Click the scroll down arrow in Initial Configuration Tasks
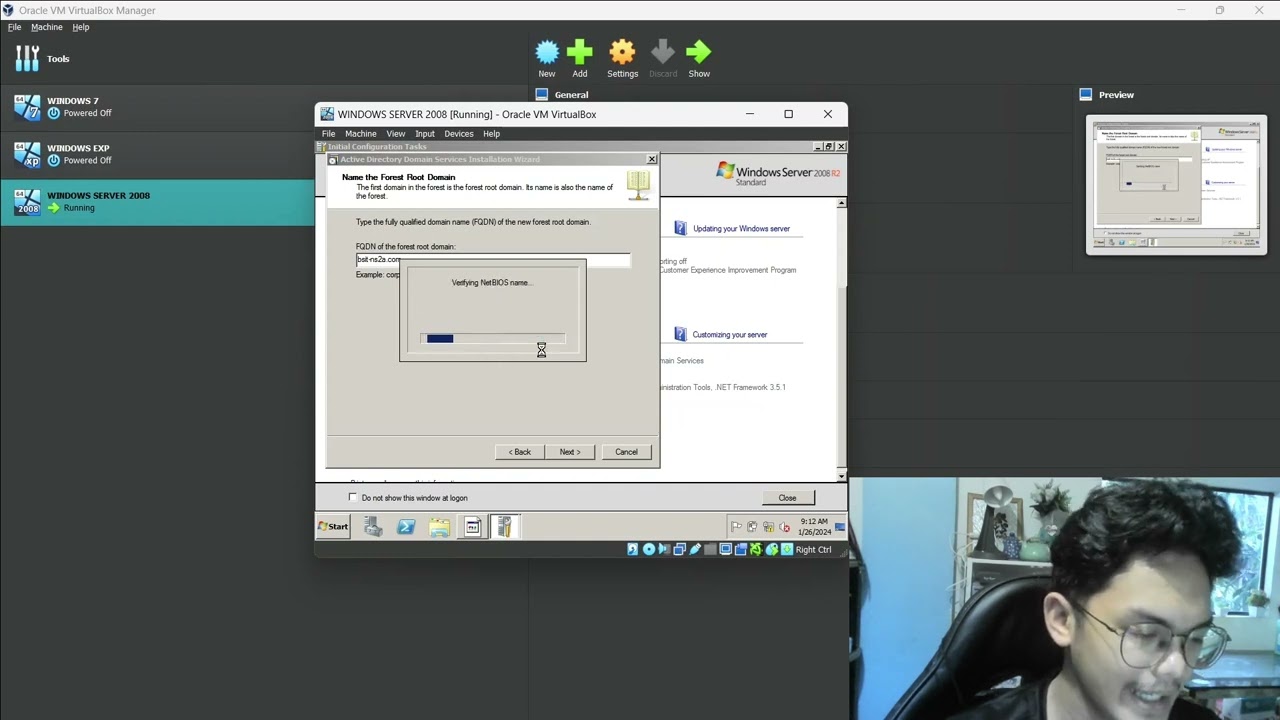The width and height of the screenshot is (1280, 720). [841, 476]
